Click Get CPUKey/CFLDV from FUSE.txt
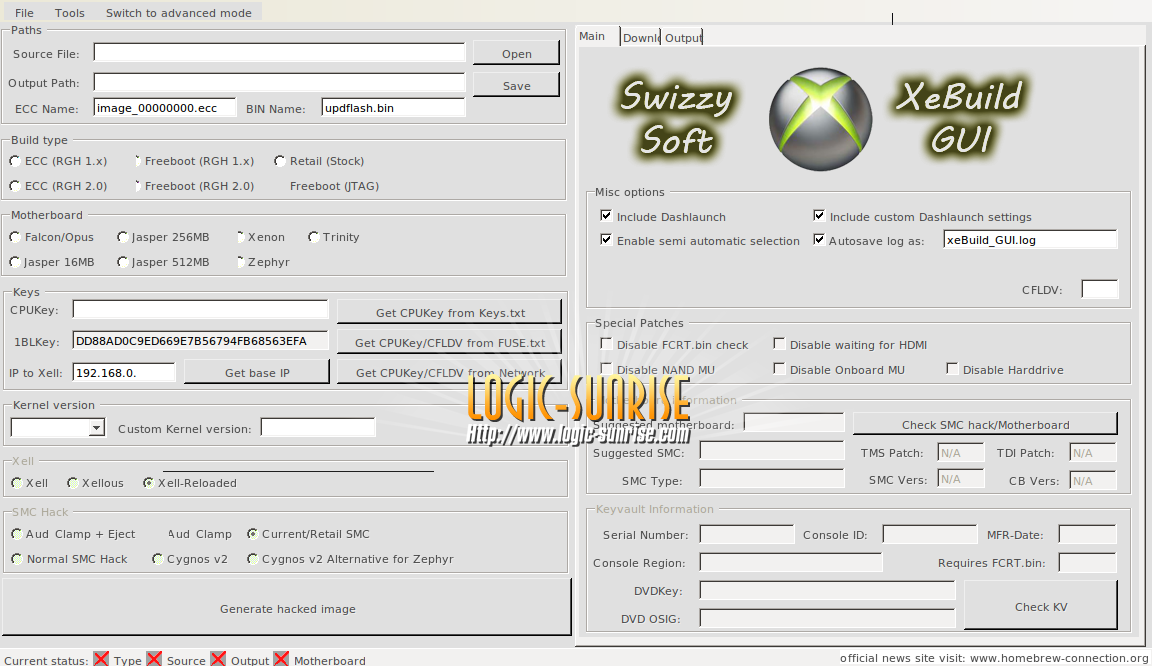The width and height of the screenshot is (1152, 666). (450, 343)
